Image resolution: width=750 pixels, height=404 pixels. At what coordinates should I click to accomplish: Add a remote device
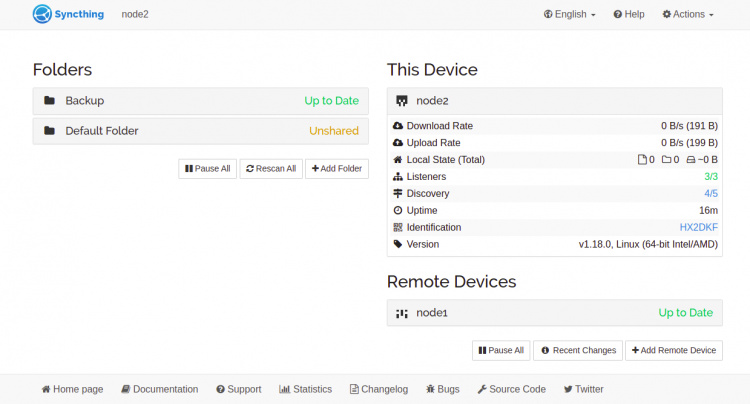[x=673, y=350]
